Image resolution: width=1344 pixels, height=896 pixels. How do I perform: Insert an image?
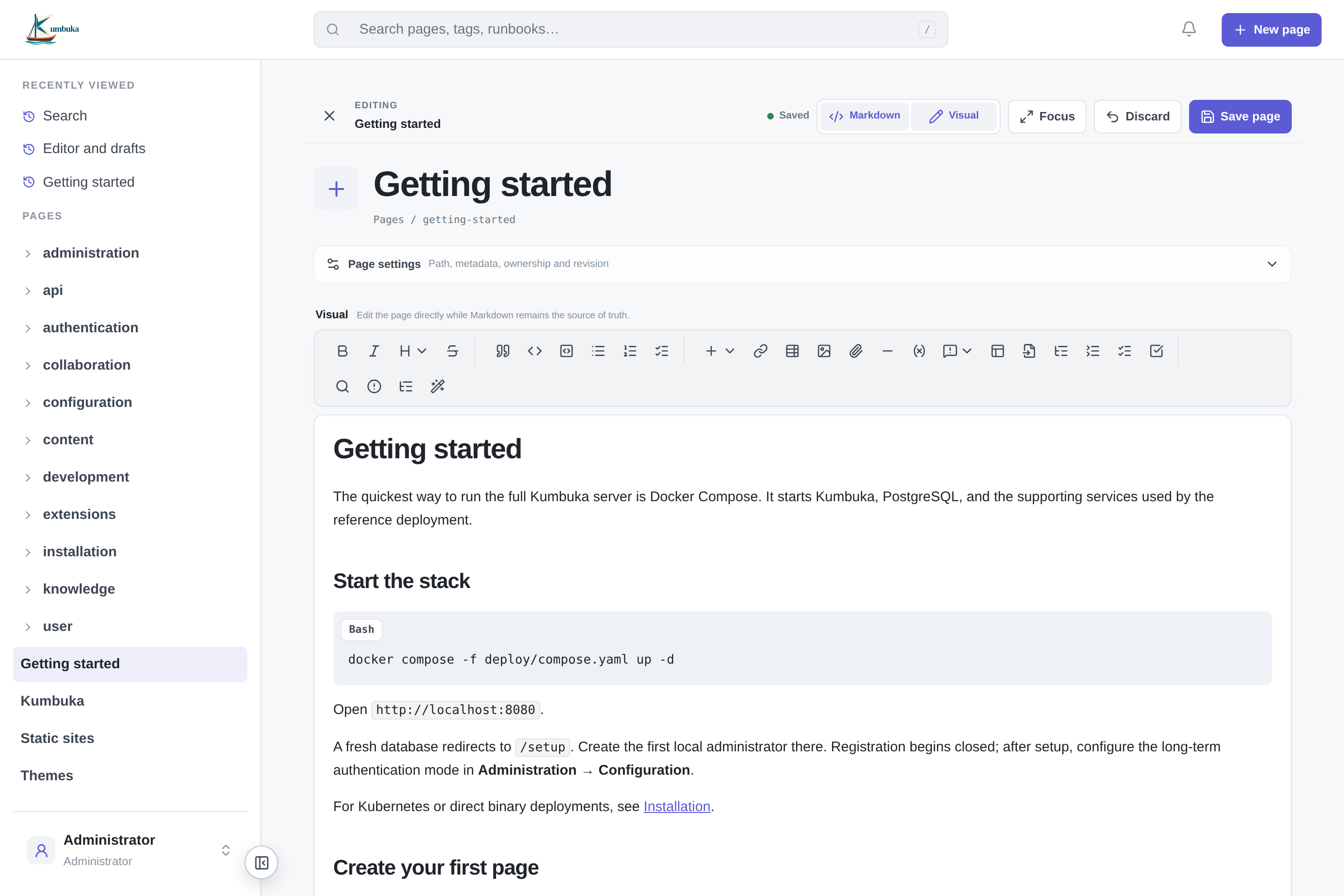[x=824, y=351]
